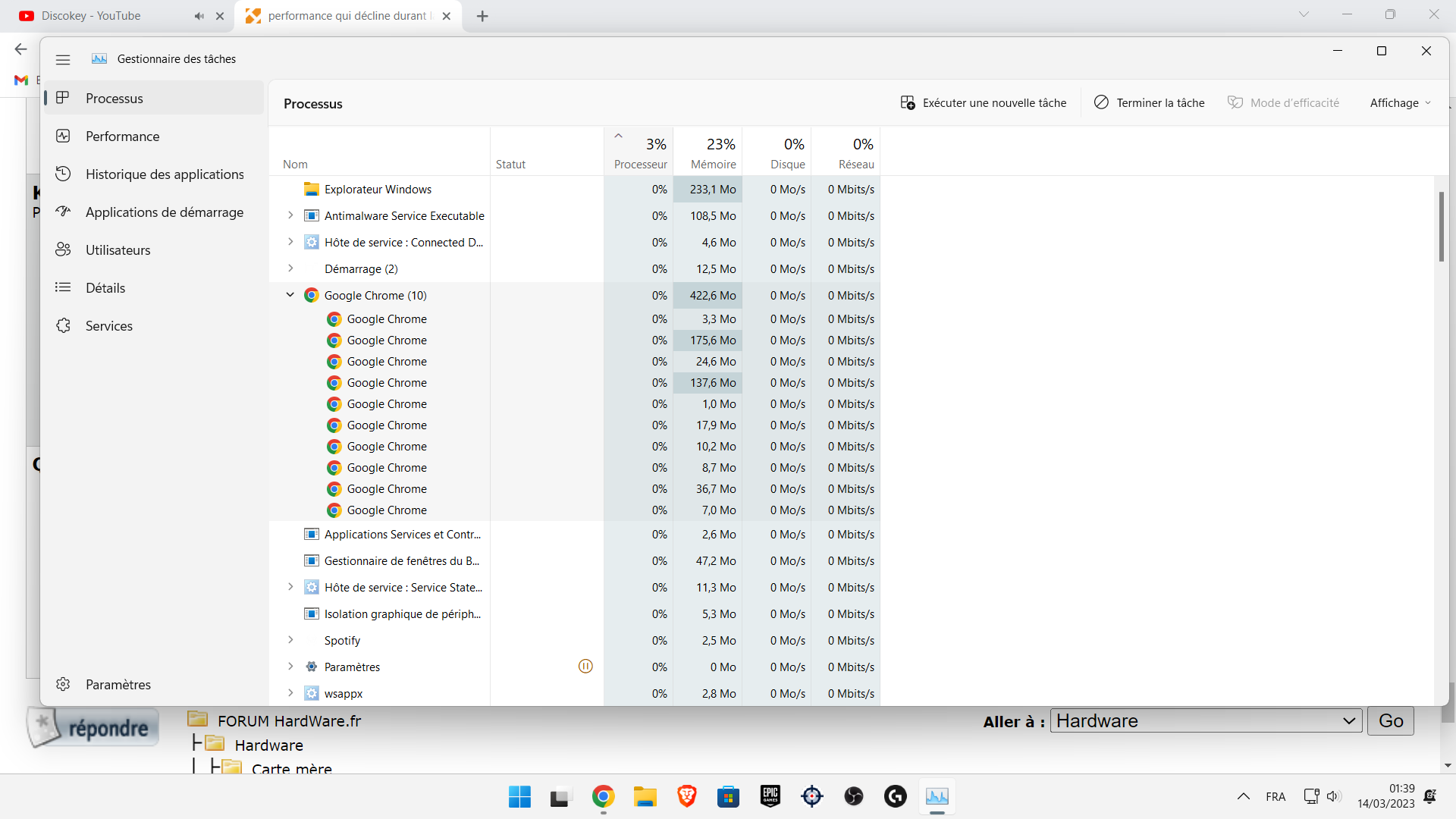Open the Affichage dropdown
The height and width of the screenshot is (819, 1456).
point(1400,102)
